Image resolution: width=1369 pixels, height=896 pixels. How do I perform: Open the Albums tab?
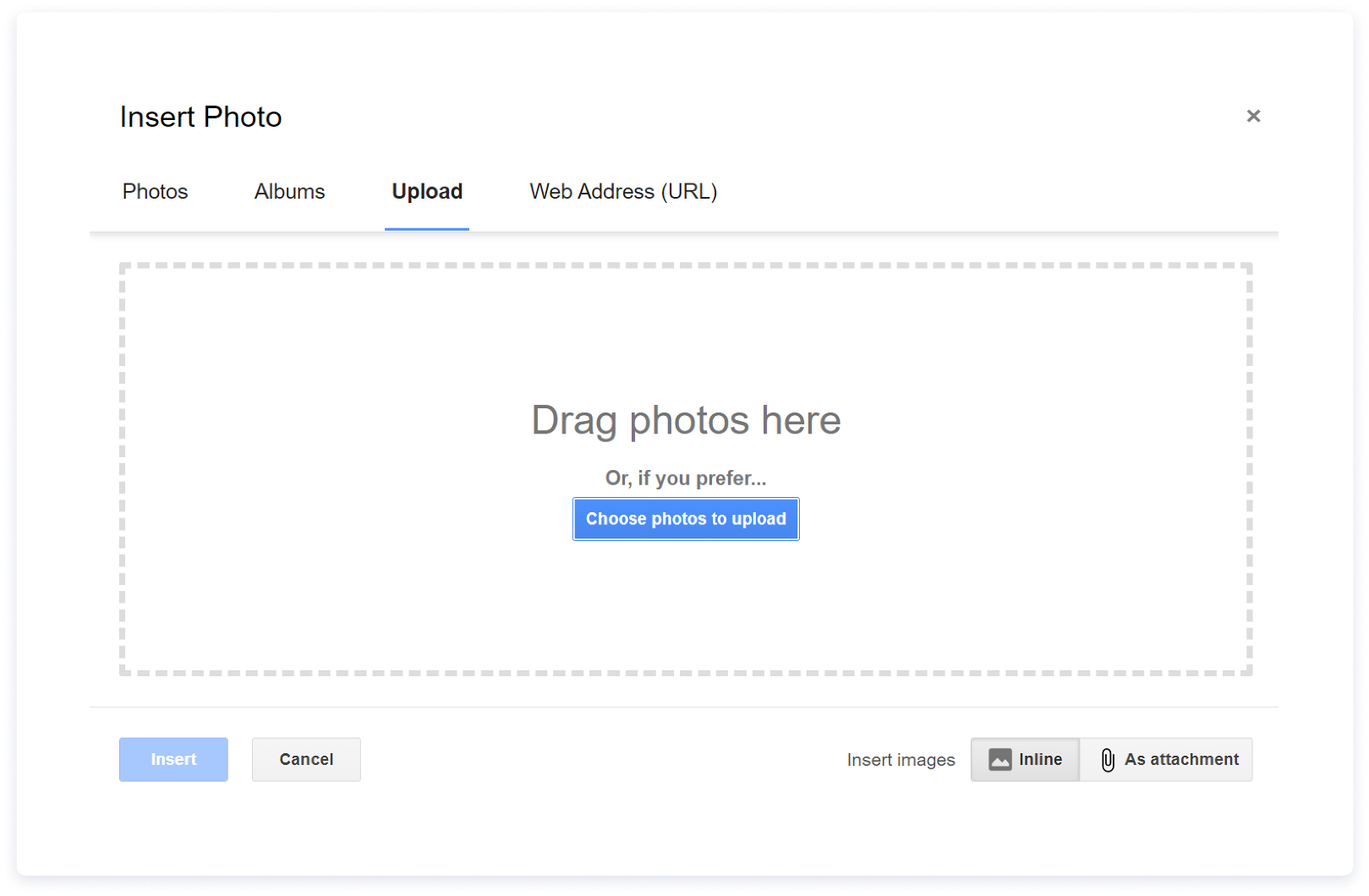[288, 191]
